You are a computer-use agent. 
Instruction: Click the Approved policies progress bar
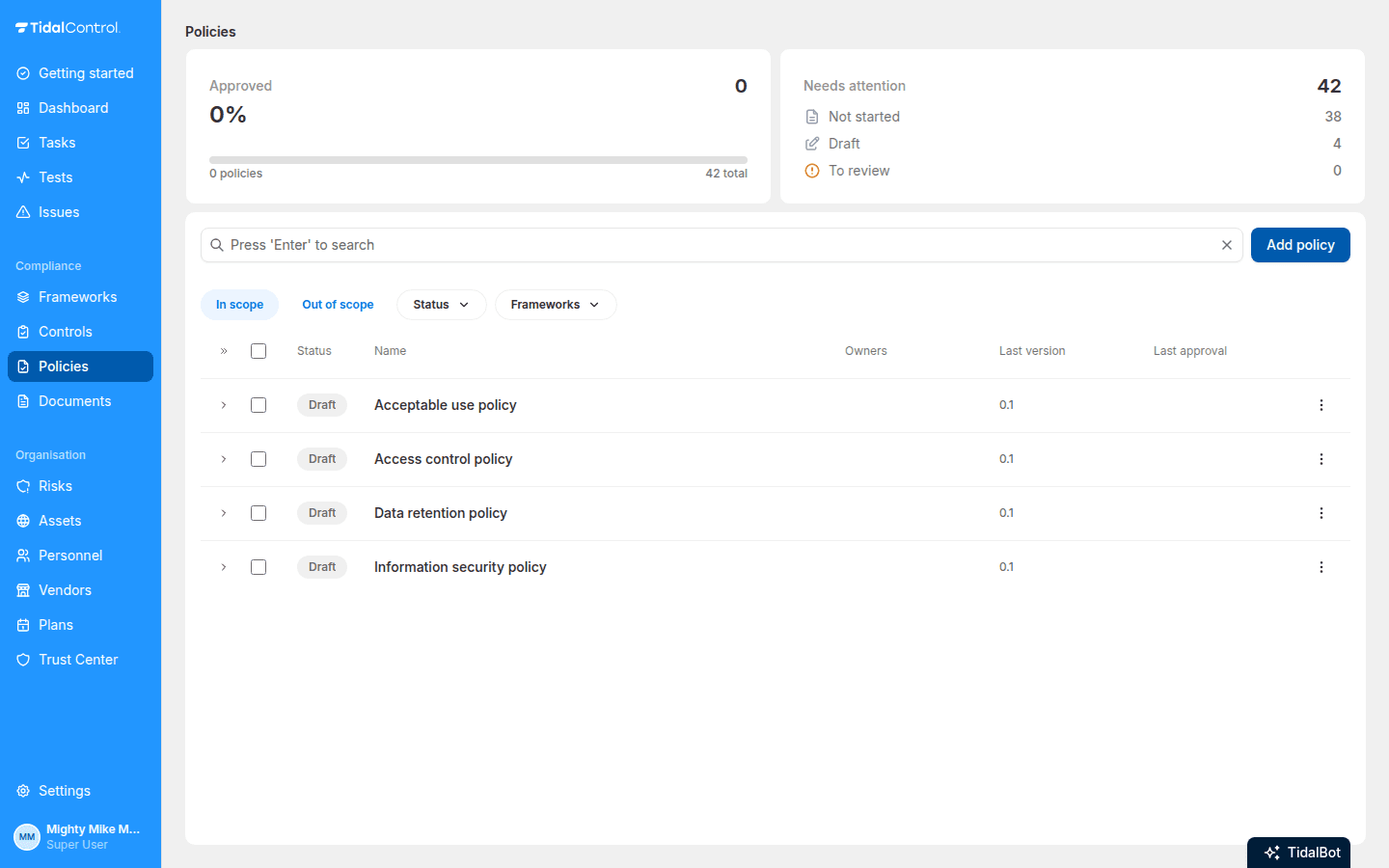(x=478, y=160)
